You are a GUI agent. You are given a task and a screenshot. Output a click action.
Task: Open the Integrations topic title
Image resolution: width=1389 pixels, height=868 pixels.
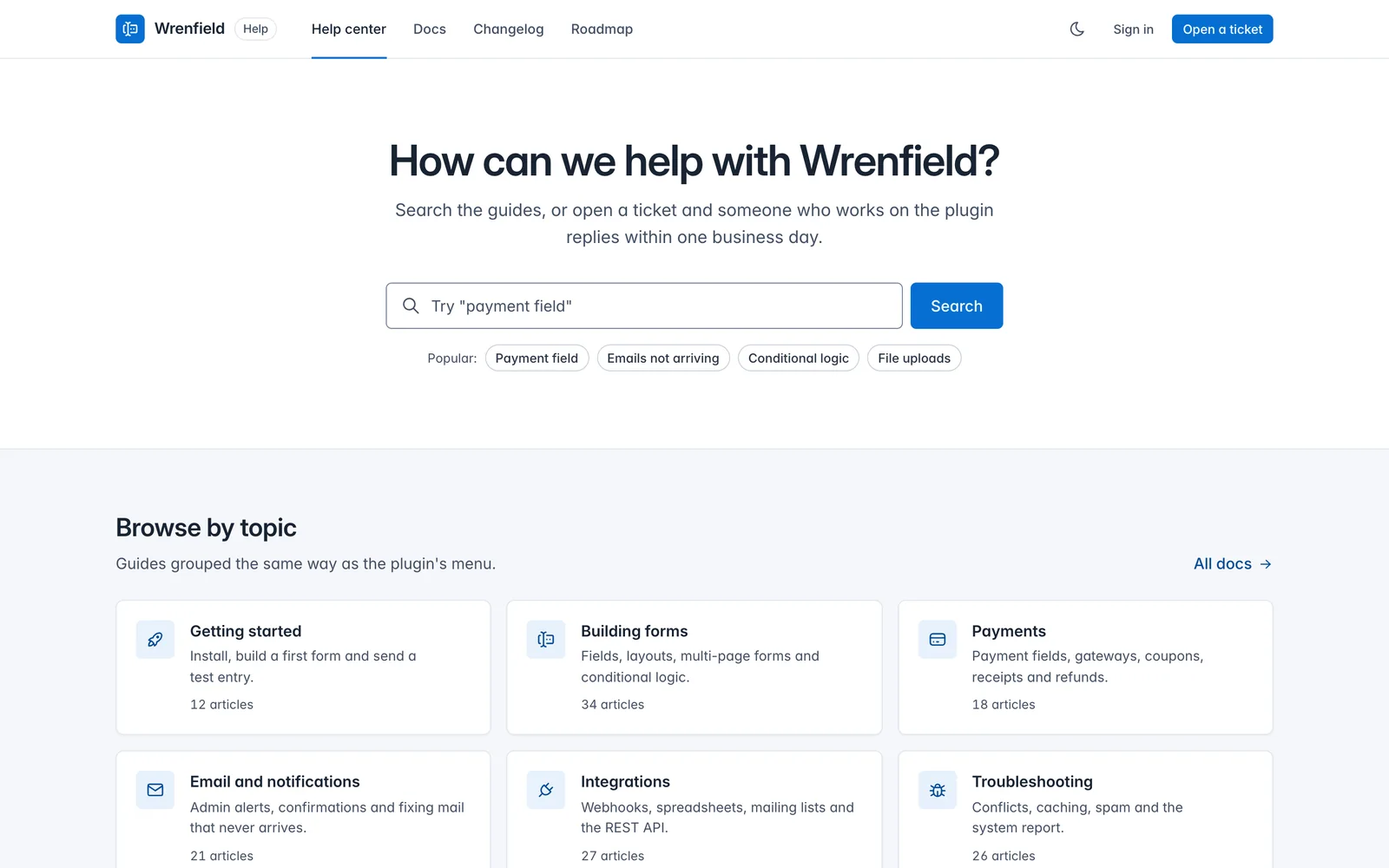pyautogui.click(x=626, y=781)
